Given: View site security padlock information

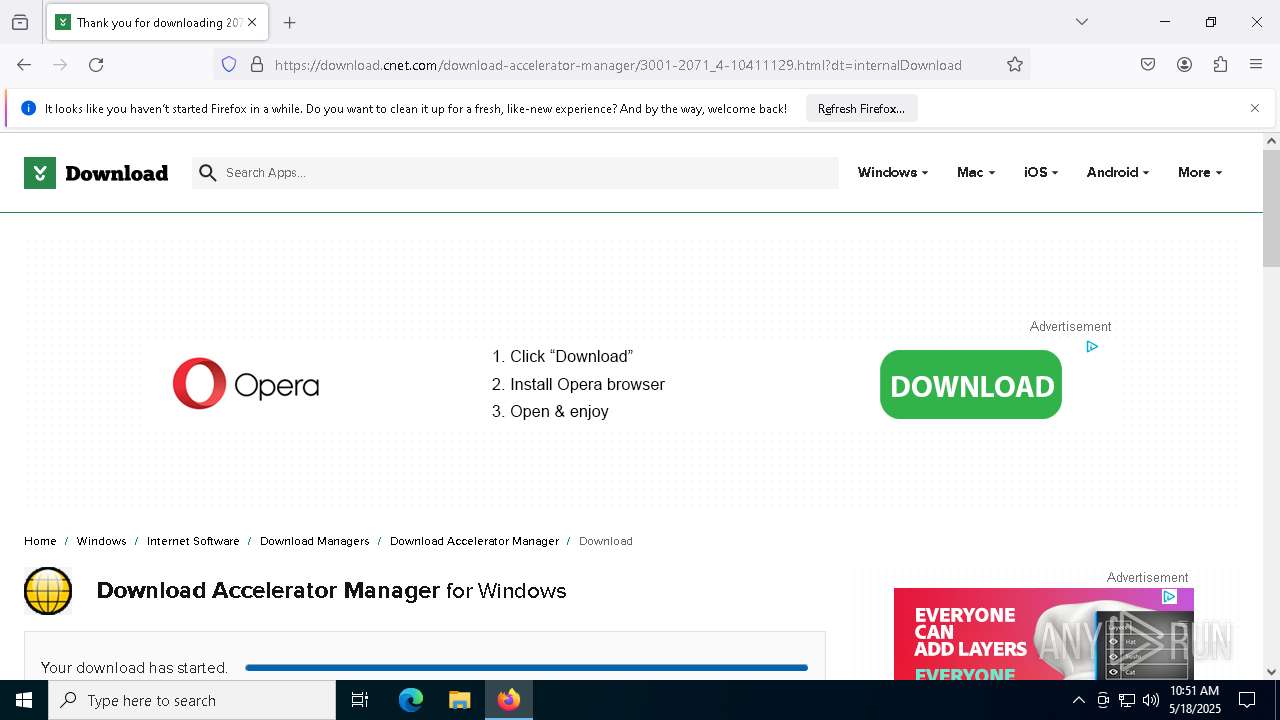Looking at the screenshot, I should 257,65.
